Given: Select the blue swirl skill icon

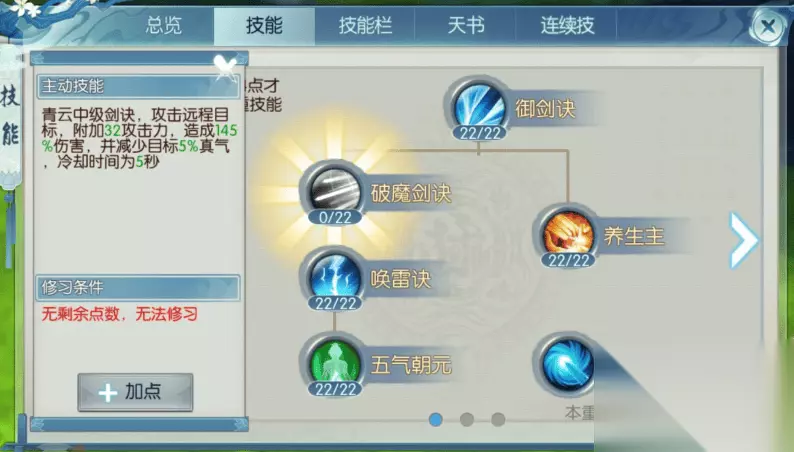Looking at the screenshot, I should pyautogui.click(x=567, y=364).
